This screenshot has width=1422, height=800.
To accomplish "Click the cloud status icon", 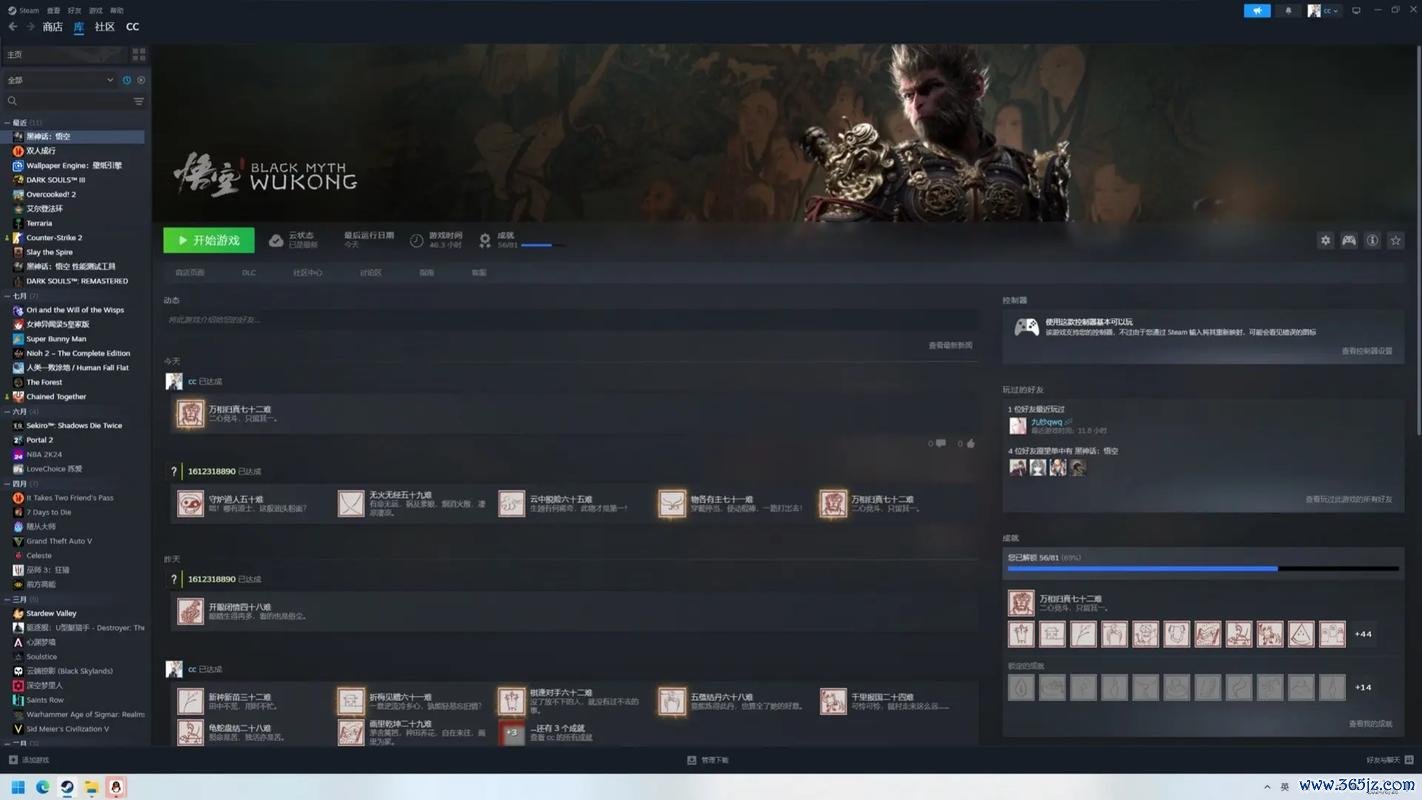I will click(x=276, y=241).
